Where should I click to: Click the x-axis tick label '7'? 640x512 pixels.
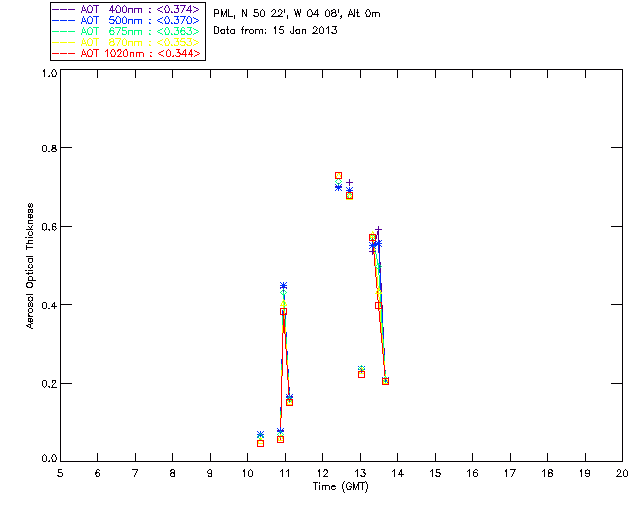click(135, 473)
